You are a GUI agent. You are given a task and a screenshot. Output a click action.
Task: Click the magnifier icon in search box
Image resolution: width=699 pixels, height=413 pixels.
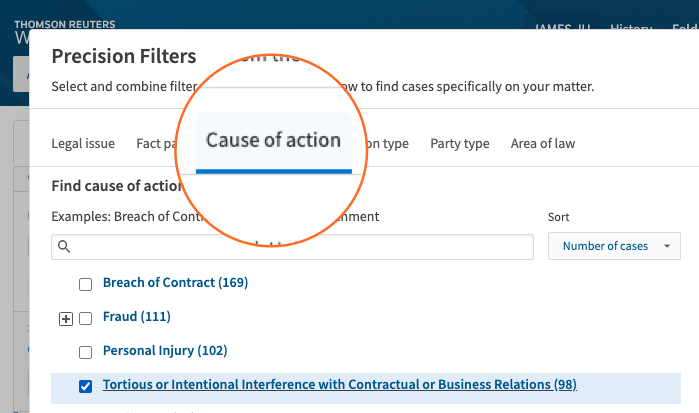coord(64,246)
